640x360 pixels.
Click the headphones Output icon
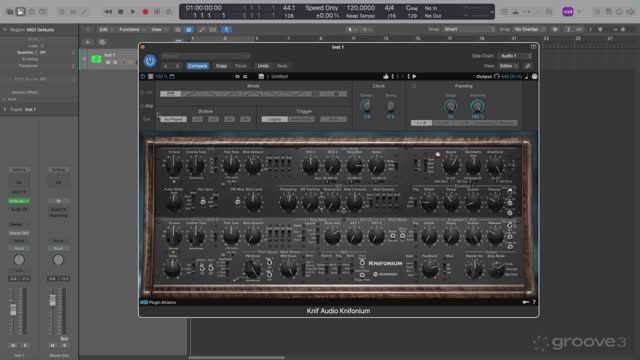496,76
